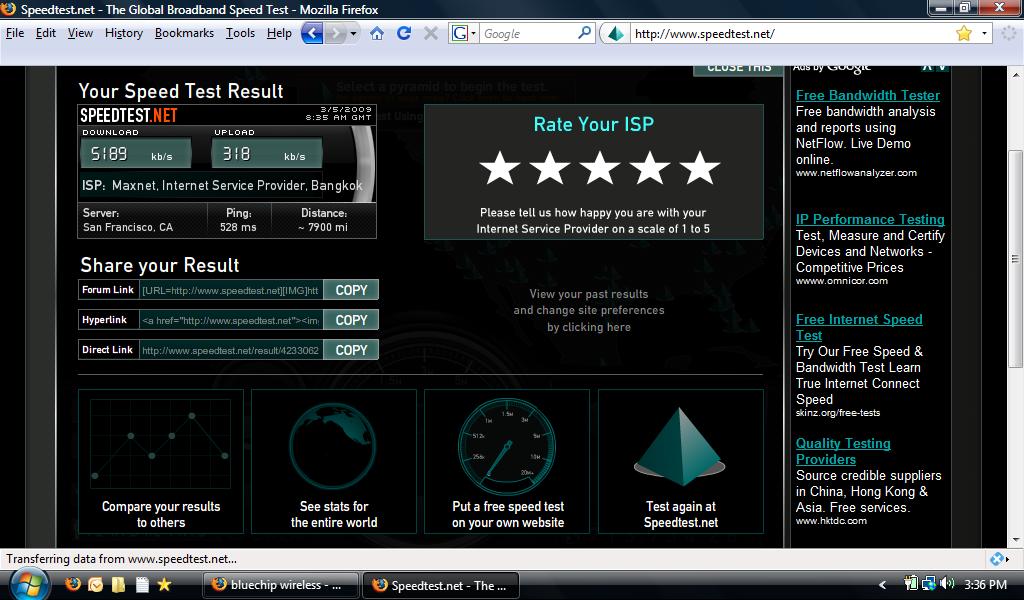Open the Free Bandwidth Tester ad link
The width and height of the screenshot is (1024, 600).
(x=867, y=95)
